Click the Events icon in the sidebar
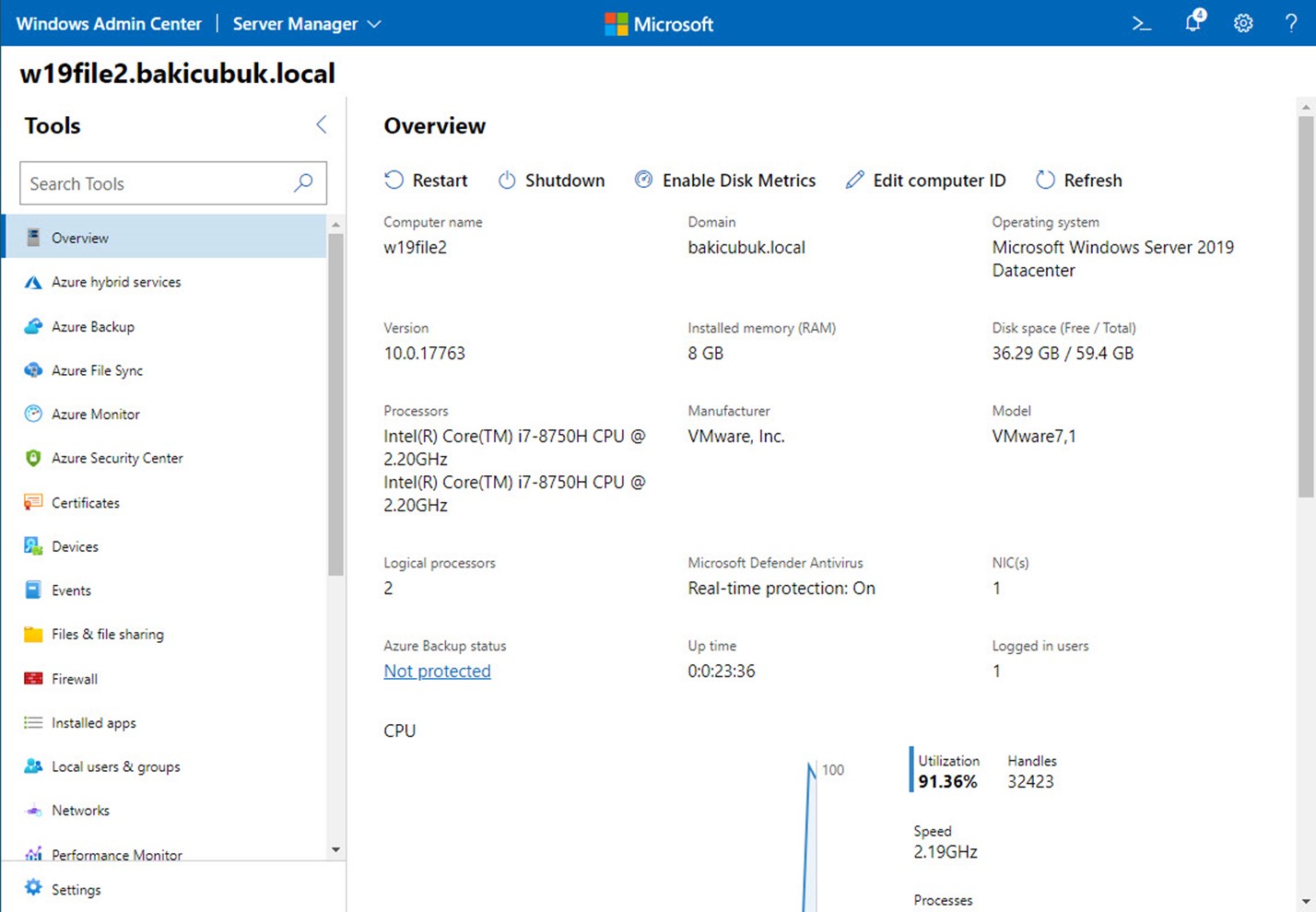1316x912 pixels. coord(33,590)
